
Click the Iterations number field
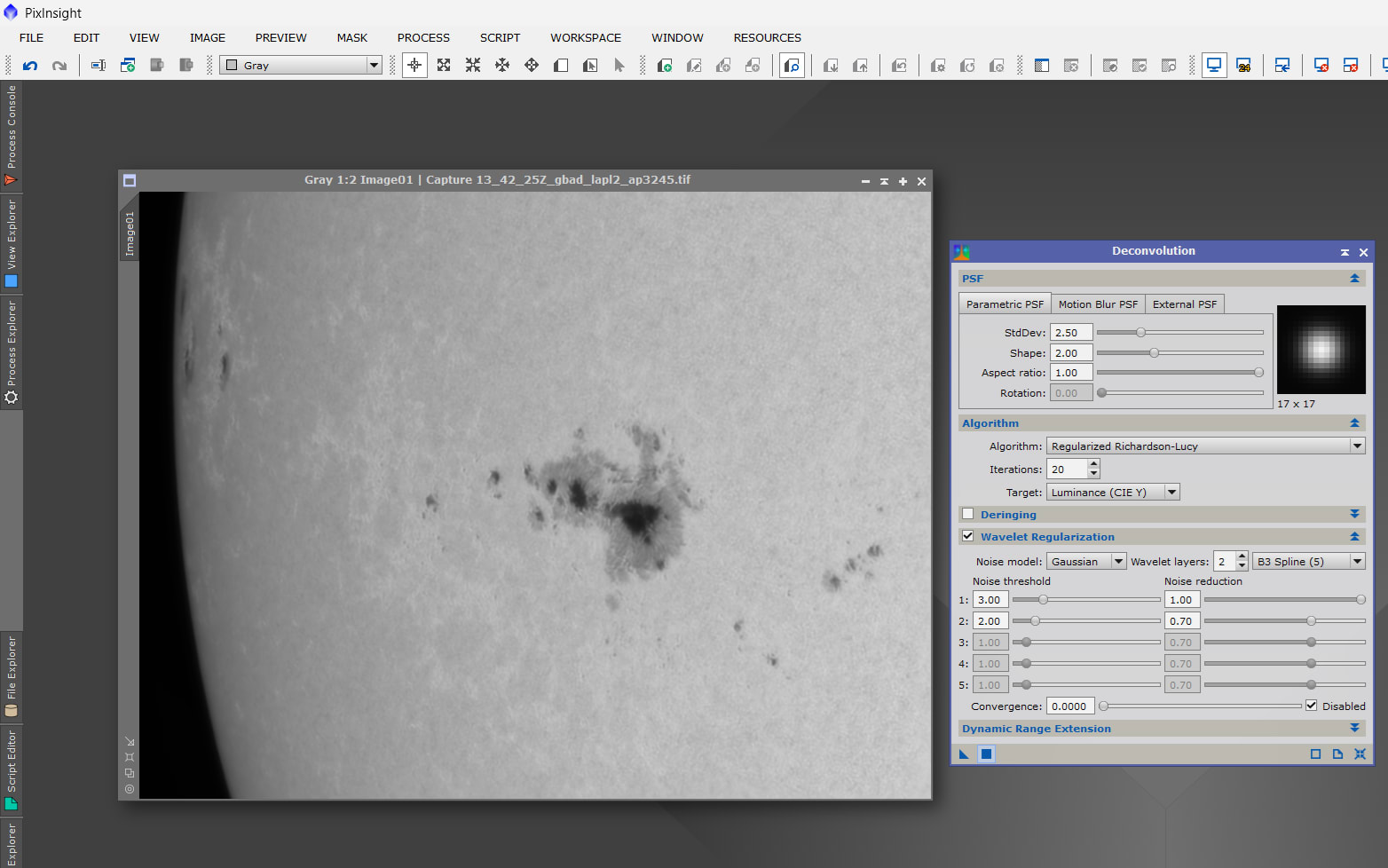pos(1068,469)
